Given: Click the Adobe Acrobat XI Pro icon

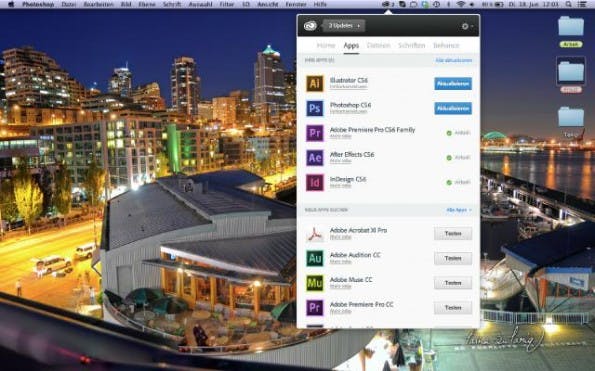Looking at the screenshot, I should pos(315,234).
